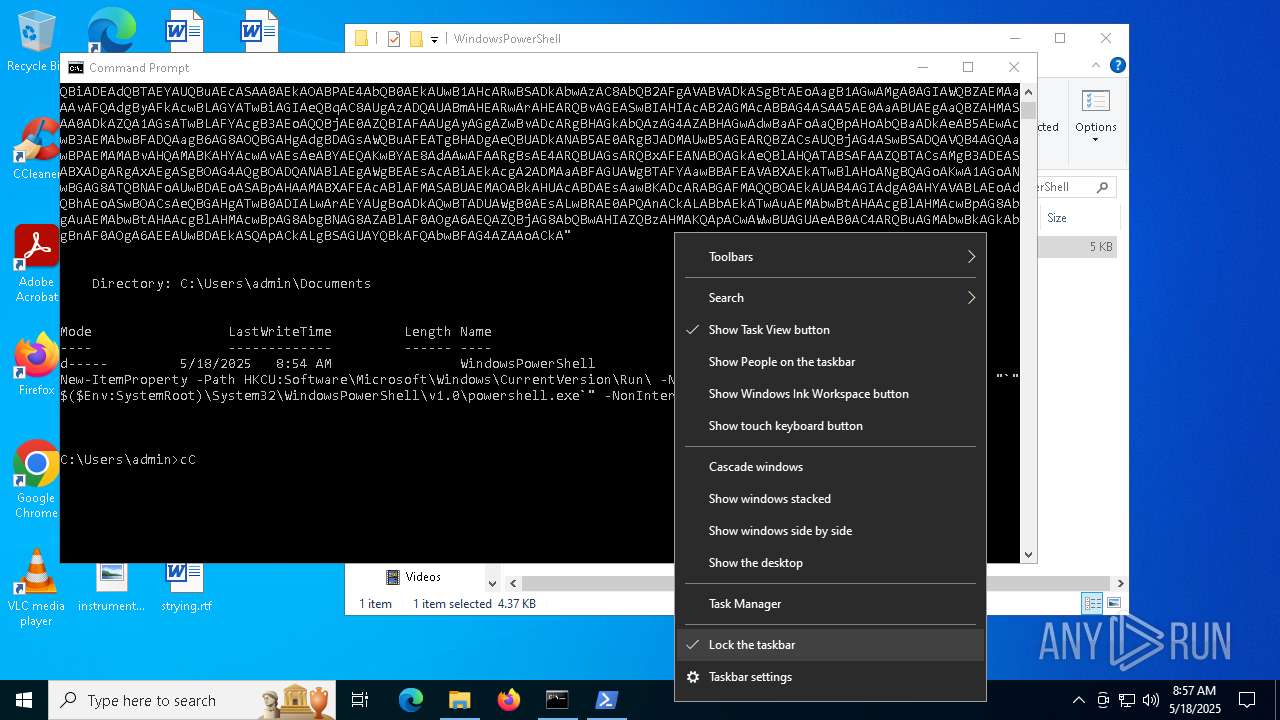Open Task Manager from context menu
This screenshot has width=1280, height=720.
830,604
